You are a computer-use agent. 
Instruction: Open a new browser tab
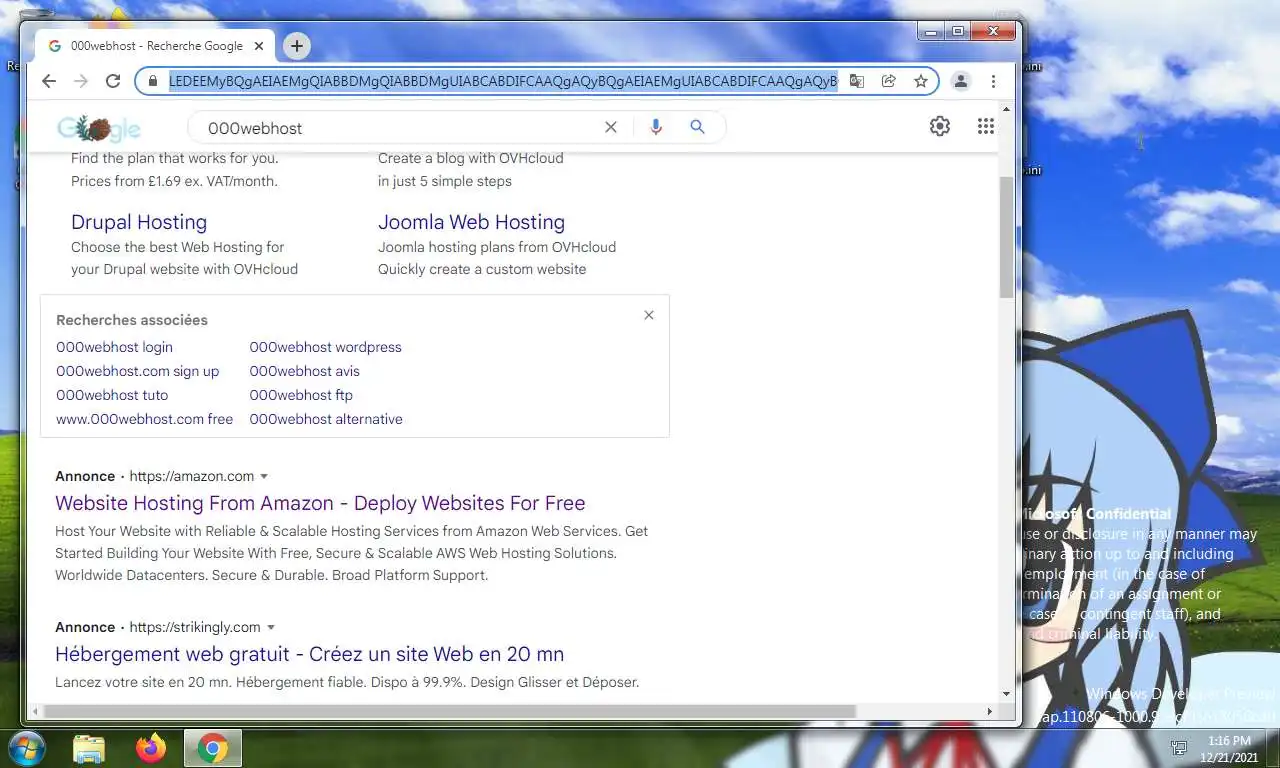coord(296,46)
